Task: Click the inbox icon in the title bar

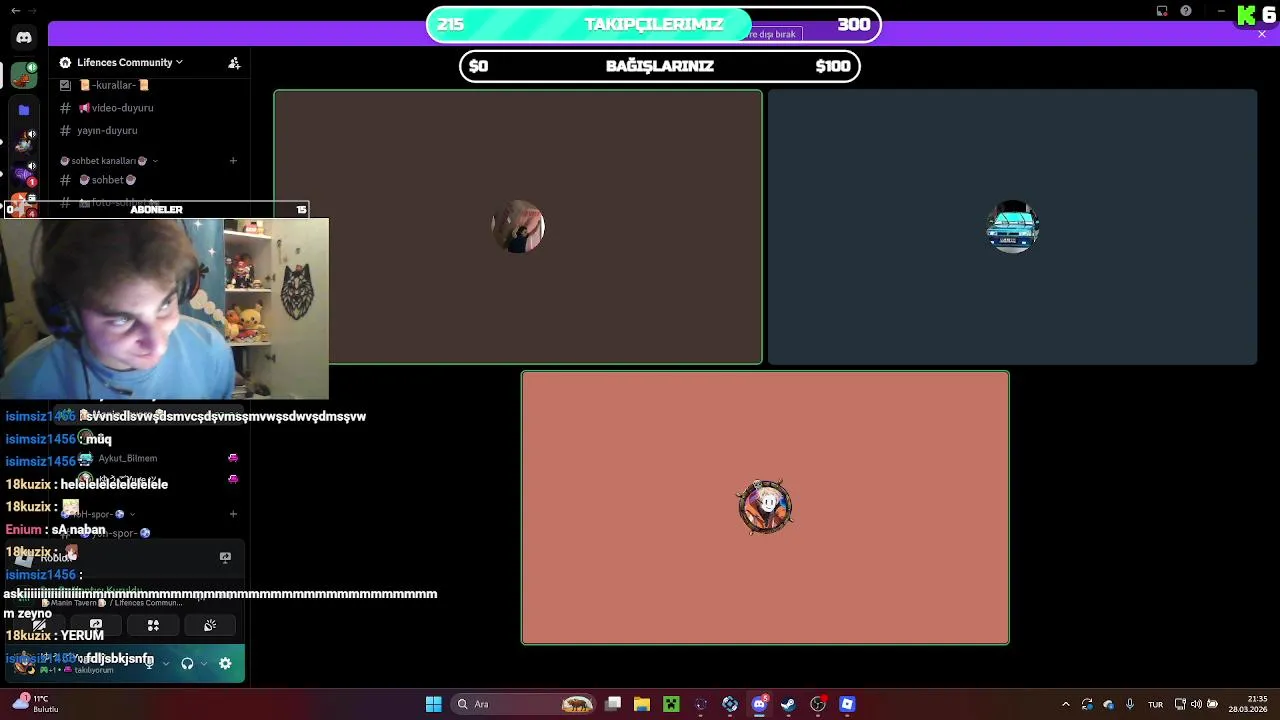Action: pyautogui.click(x=1162, y=11)
